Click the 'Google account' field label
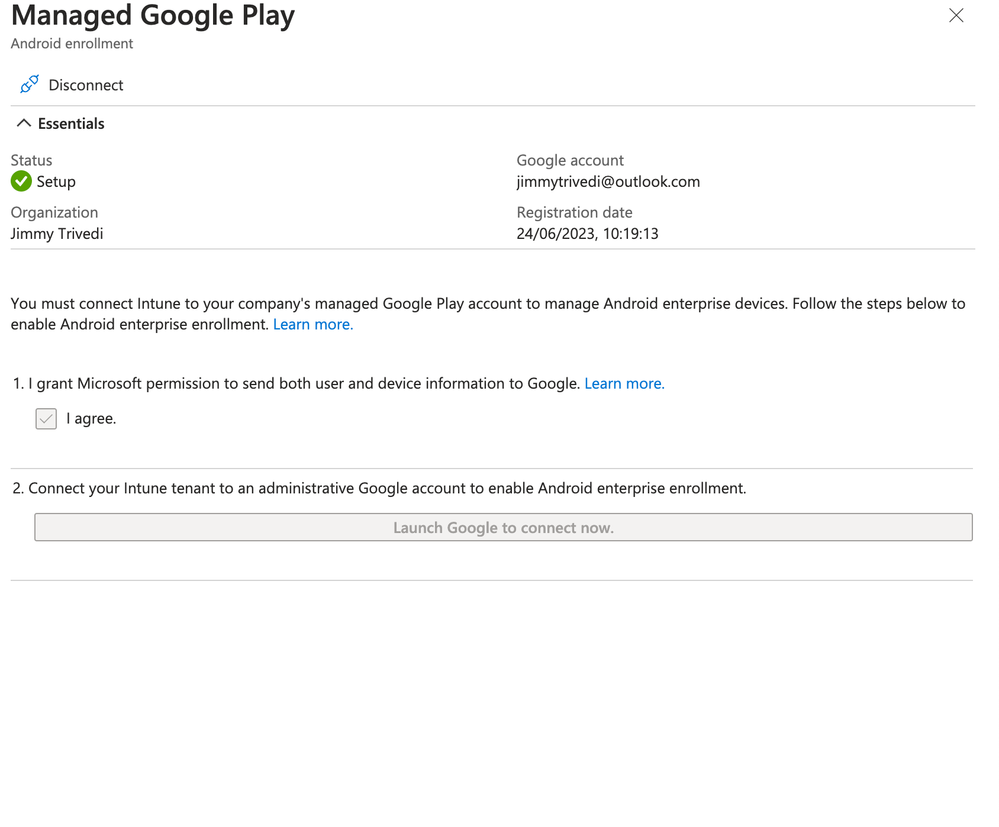This screenshot has width=999, height=827. click(570, 160)
